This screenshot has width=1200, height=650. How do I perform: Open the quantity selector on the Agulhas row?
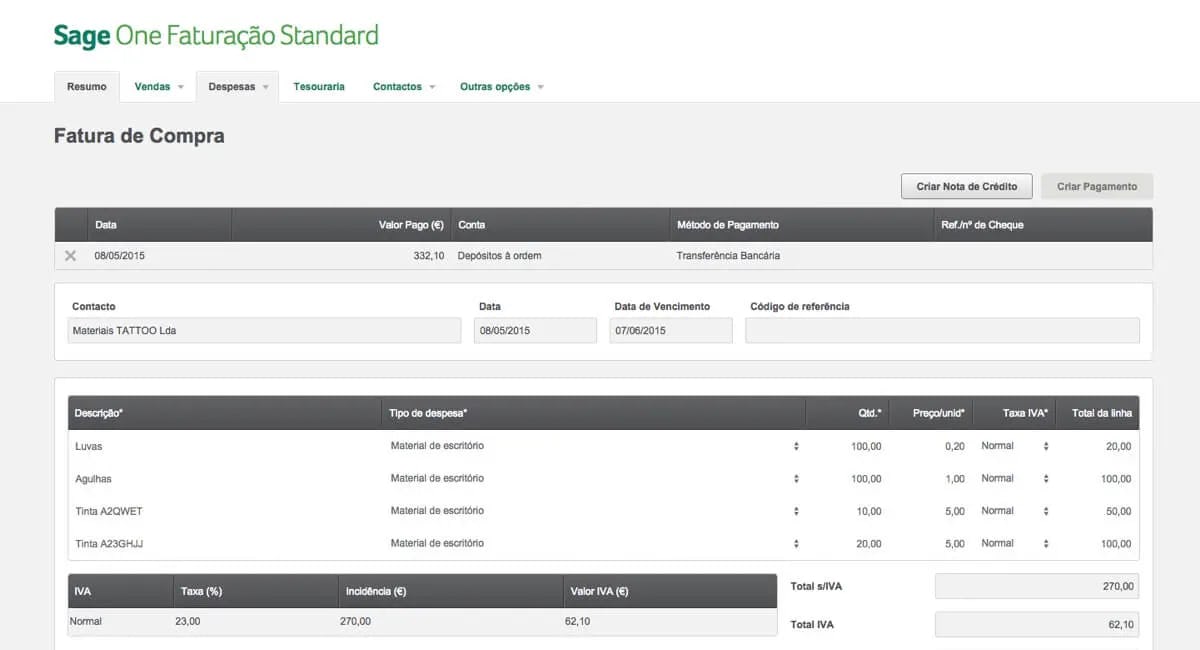tap(796, 478)
